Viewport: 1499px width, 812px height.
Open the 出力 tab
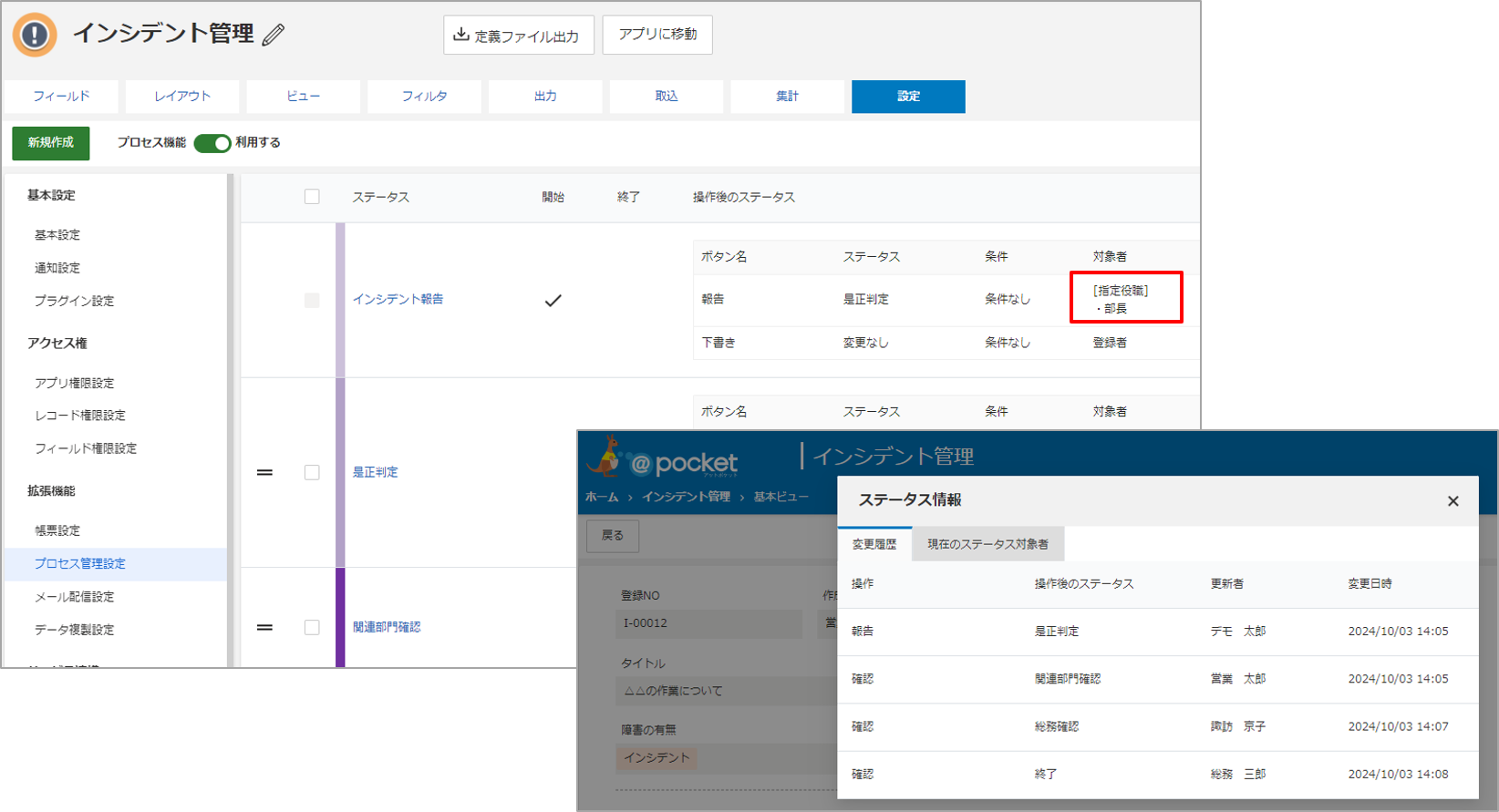[545, 97]
